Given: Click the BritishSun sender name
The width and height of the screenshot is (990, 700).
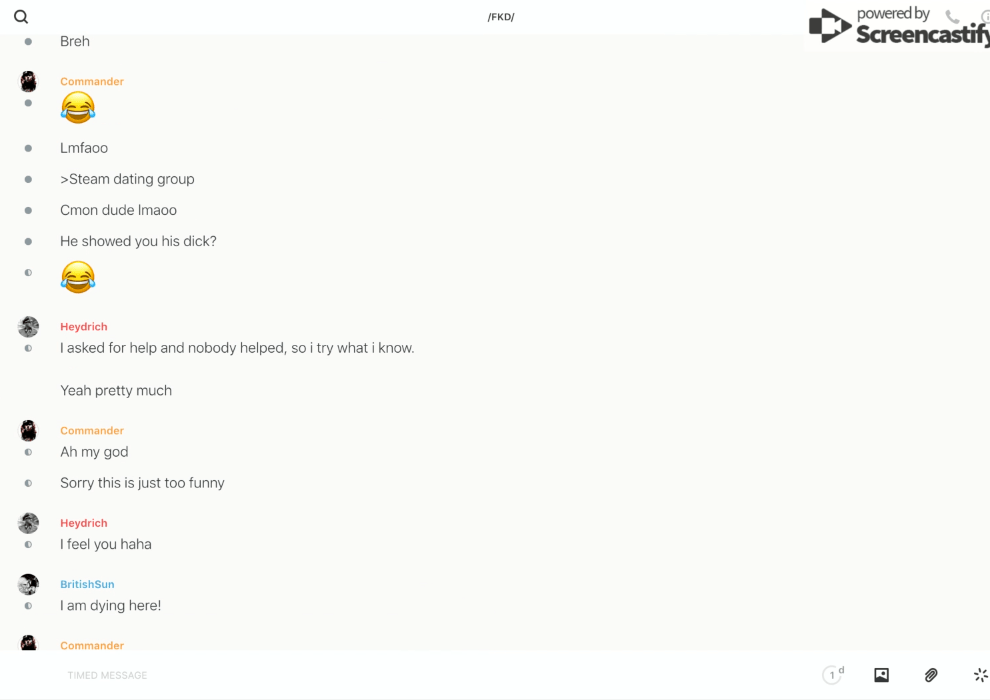Looking at the screenshot, I should 87,584.
